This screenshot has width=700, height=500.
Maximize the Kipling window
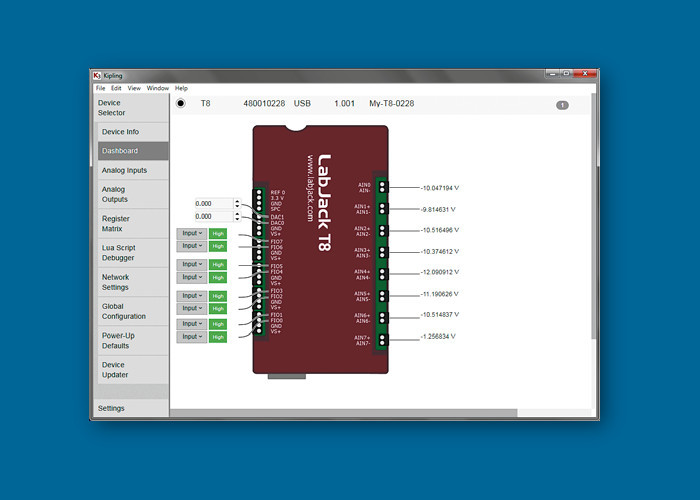tap(566, 73)
